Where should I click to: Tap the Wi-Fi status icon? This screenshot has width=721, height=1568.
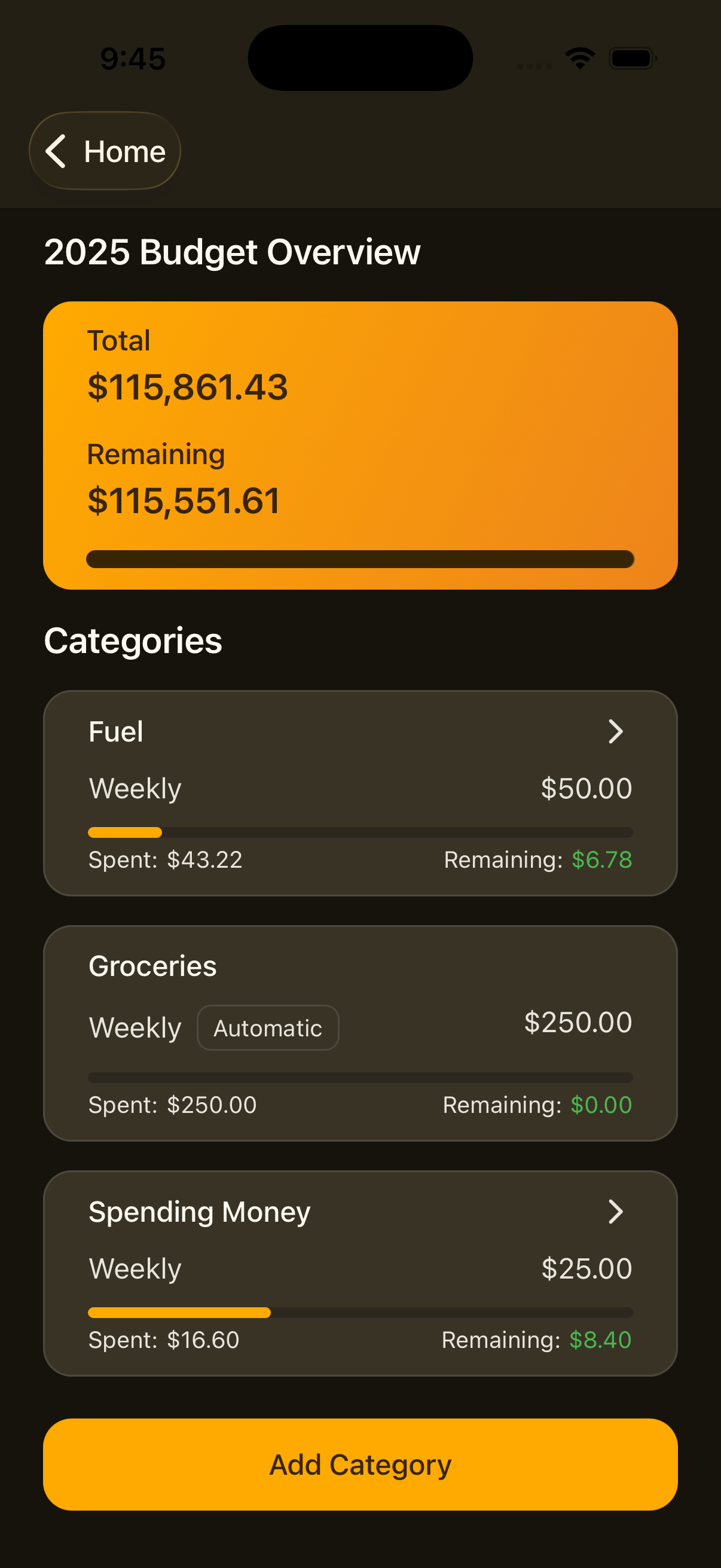[580, 59]
